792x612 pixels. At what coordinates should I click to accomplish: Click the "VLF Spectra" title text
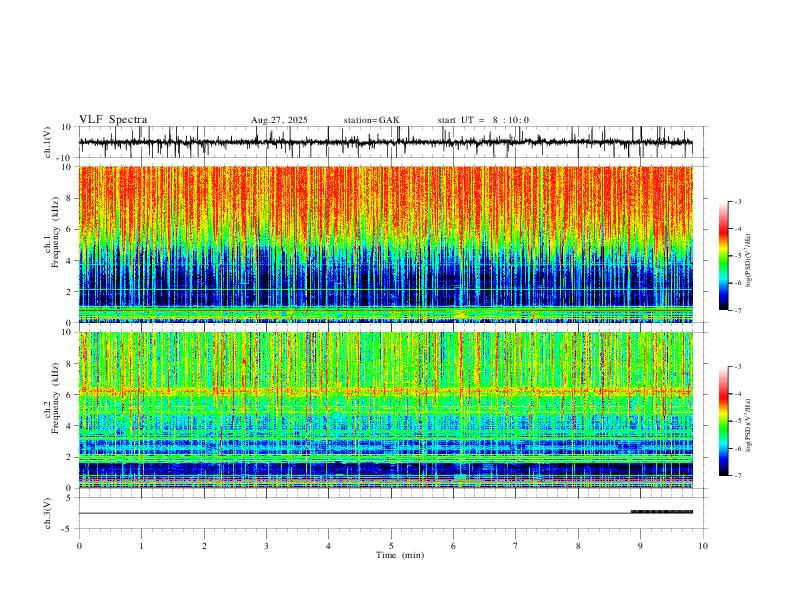pos(113,120)
